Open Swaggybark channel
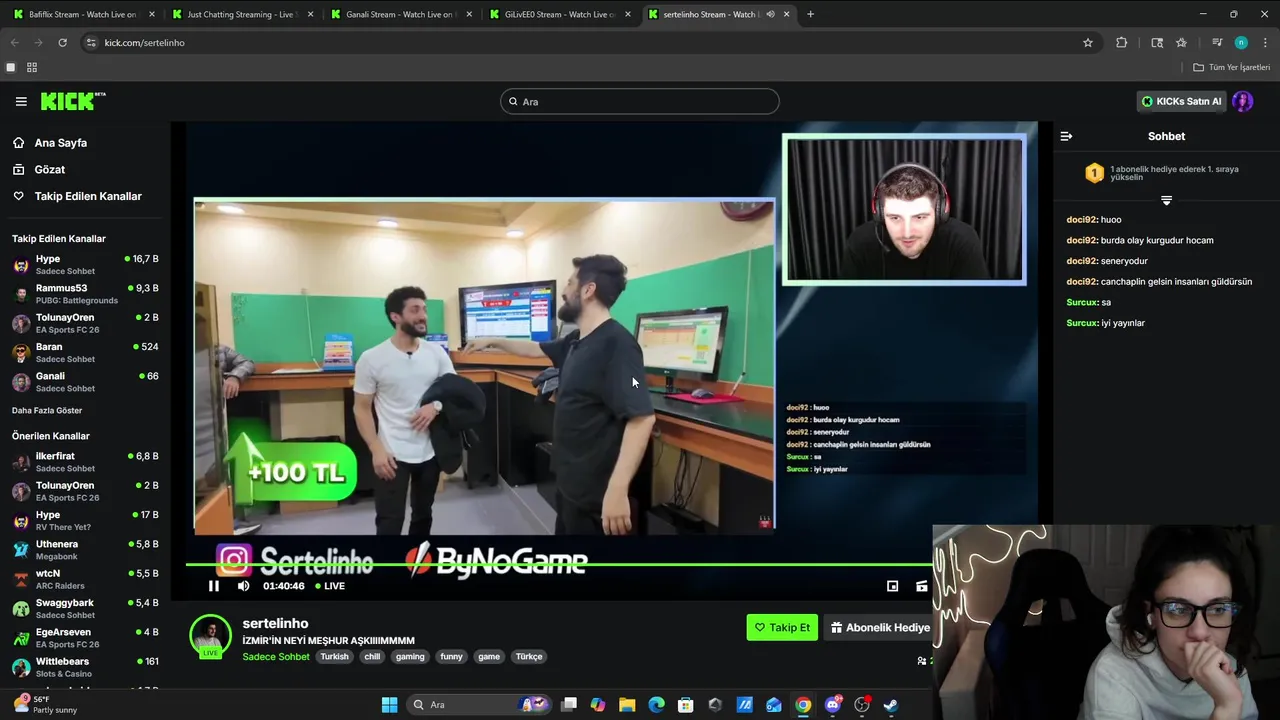This screenshot has height=720, width=1280. (85, 609)
